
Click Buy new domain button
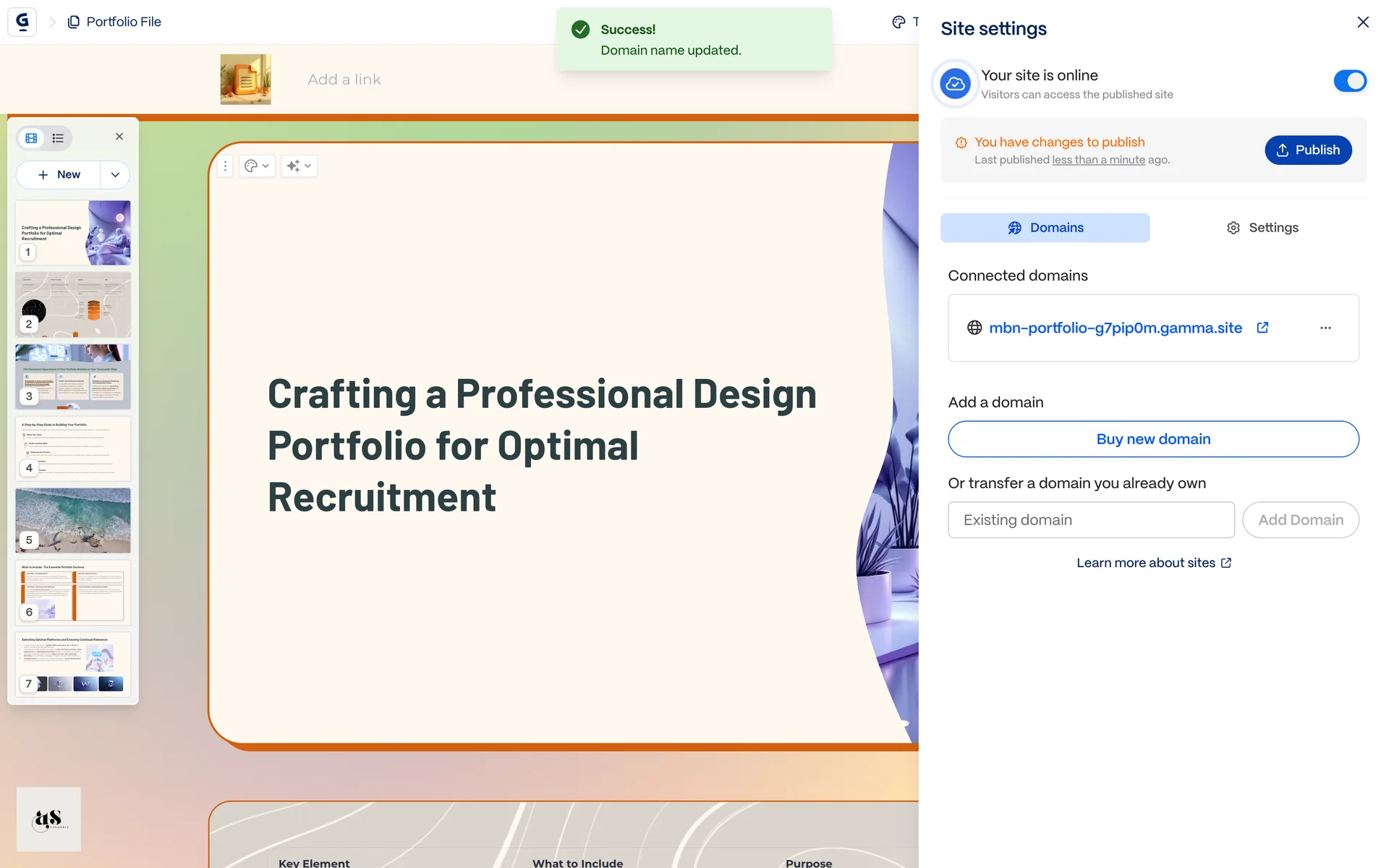1153,439
